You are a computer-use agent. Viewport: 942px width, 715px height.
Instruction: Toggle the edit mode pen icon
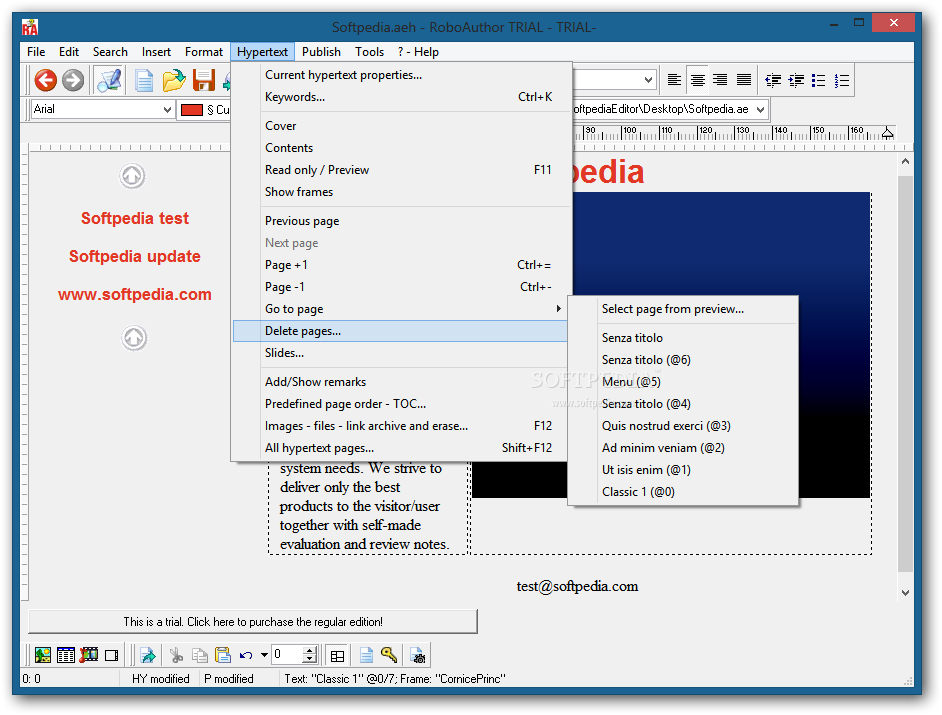click(109, 80)
